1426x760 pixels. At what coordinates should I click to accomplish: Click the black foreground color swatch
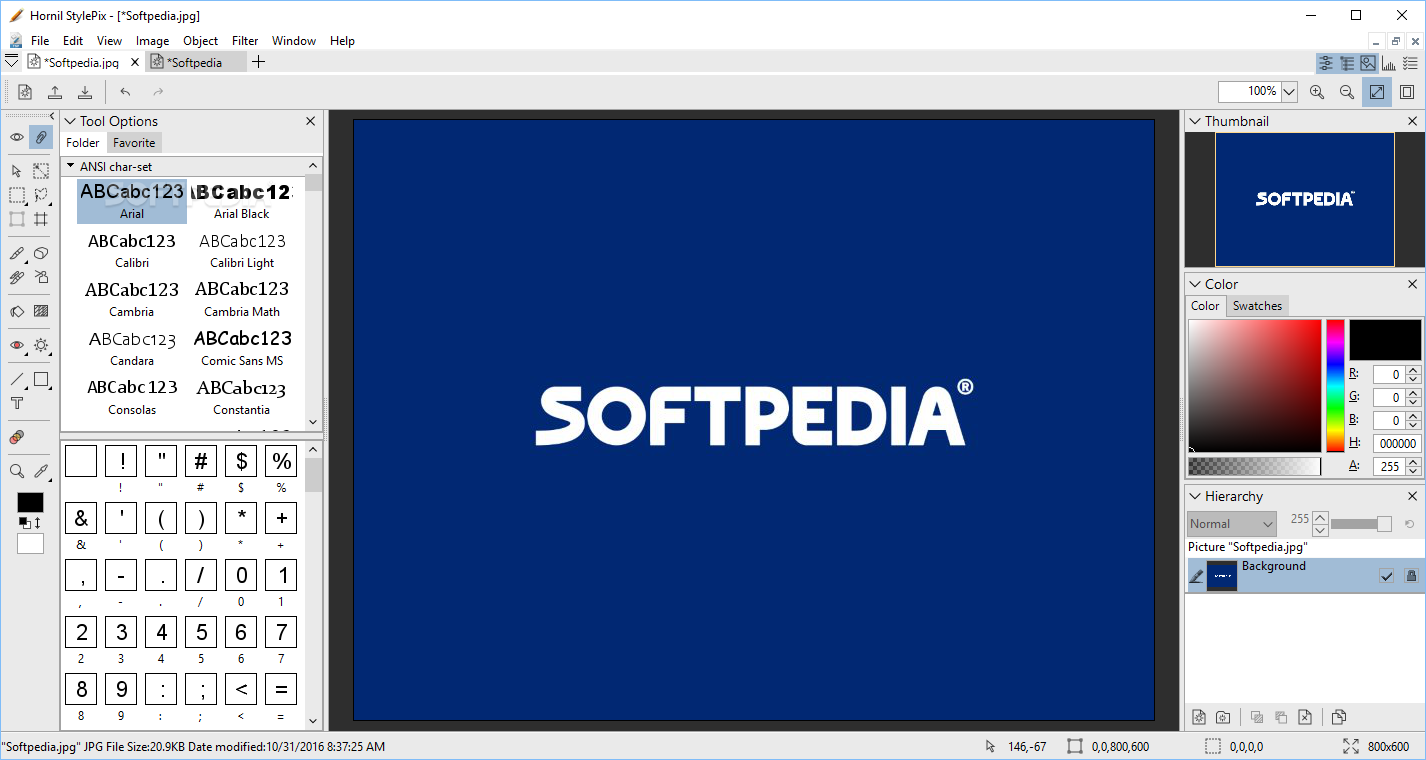coord(30,503)
